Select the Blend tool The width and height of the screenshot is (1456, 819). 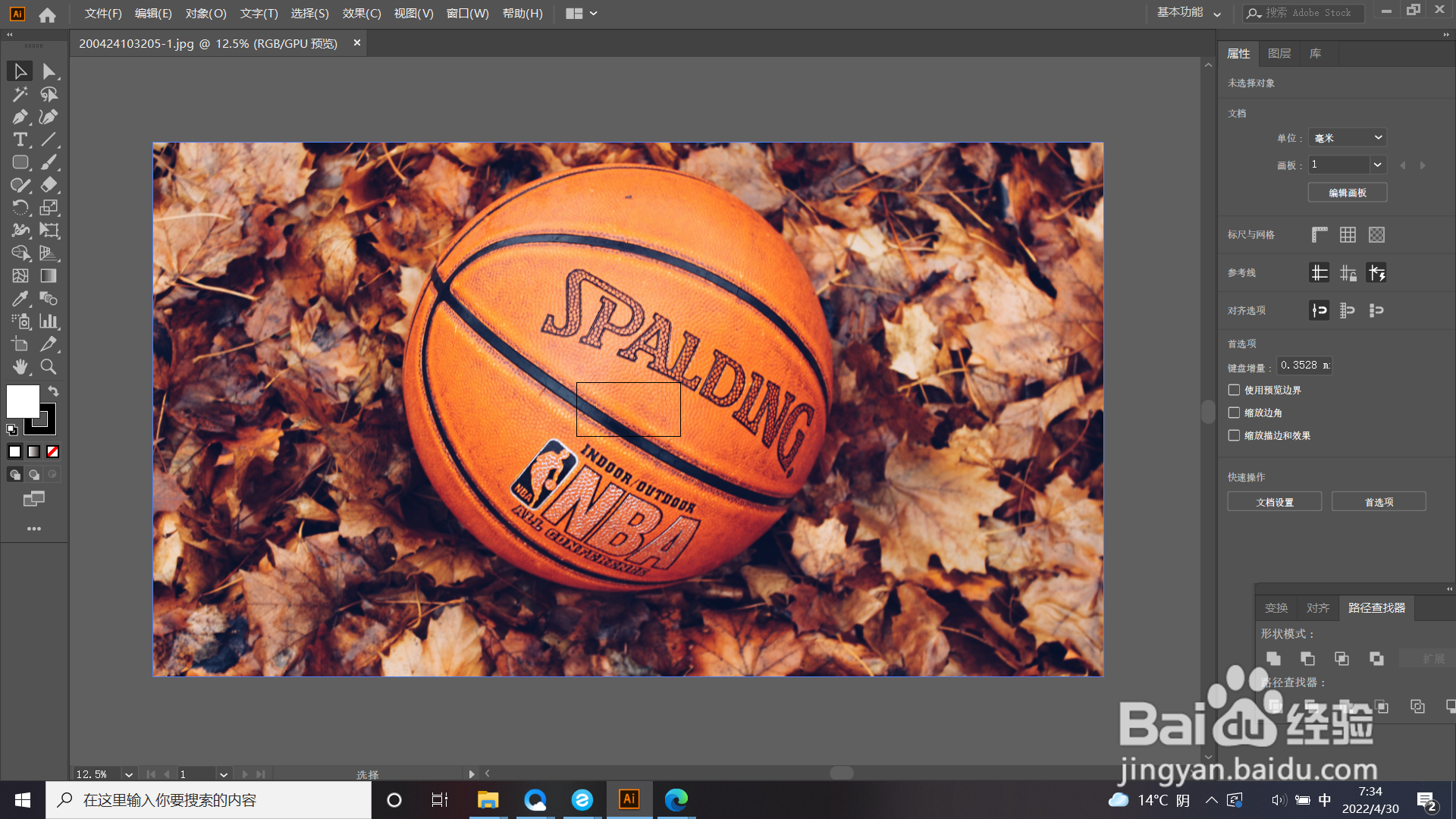tap(49, 299)
